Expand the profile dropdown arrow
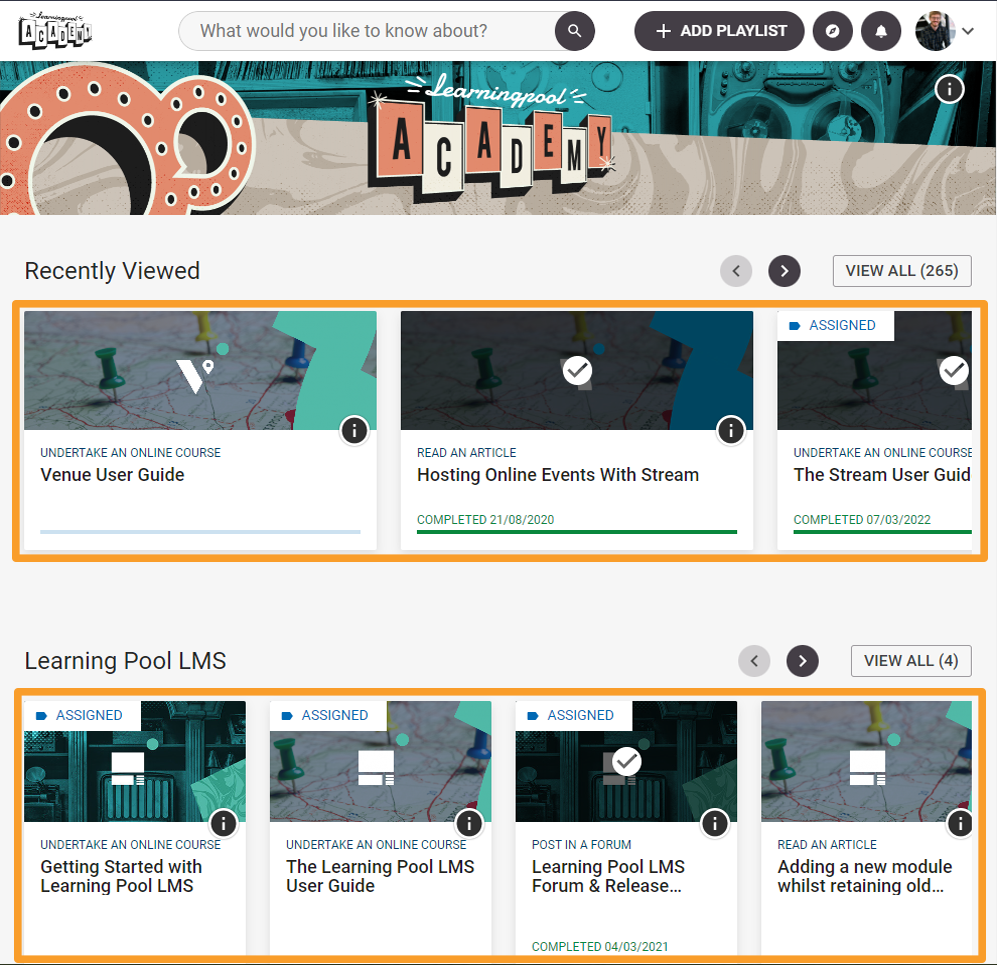This screenshot has width=997, height=965. pyautogui.click(x=968, y=31)
